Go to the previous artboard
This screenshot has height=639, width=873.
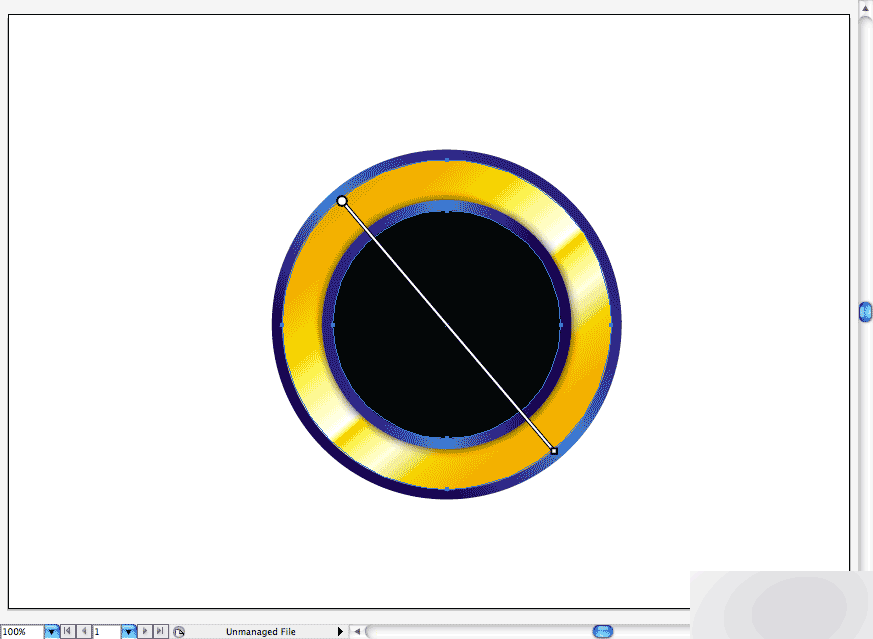pos(84,631)
